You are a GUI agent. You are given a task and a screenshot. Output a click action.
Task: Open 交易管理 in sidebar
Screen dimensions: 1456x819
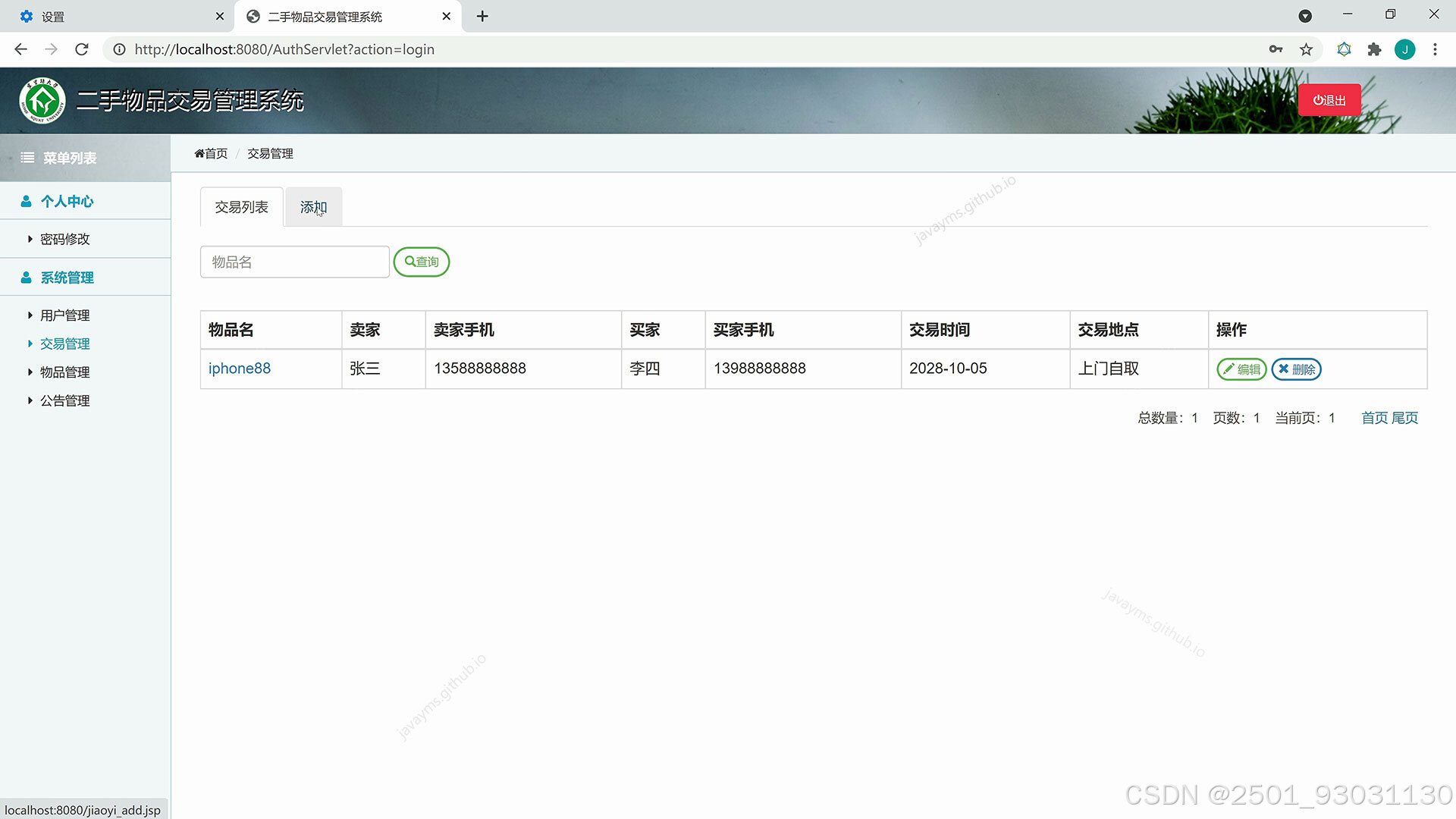point(65,344)
